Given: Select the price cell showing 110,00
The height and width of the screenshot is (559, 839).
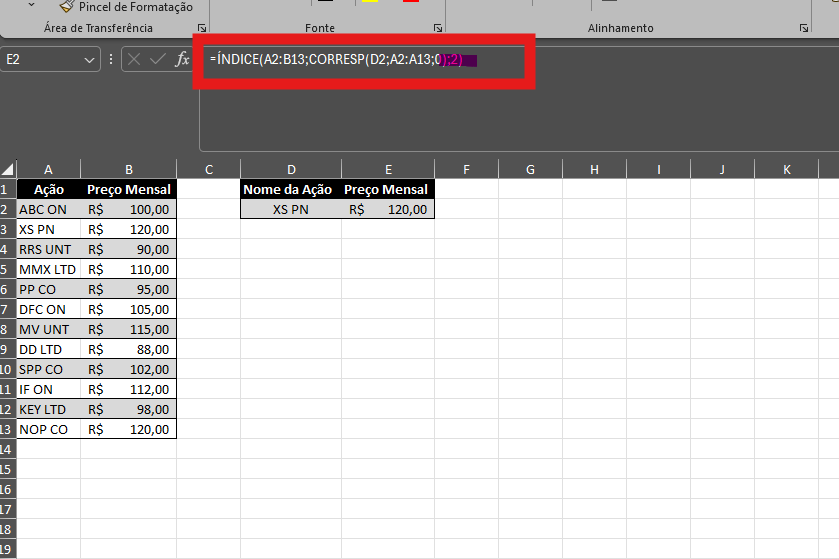Looking at the screenshot, I should coord(128,270).
